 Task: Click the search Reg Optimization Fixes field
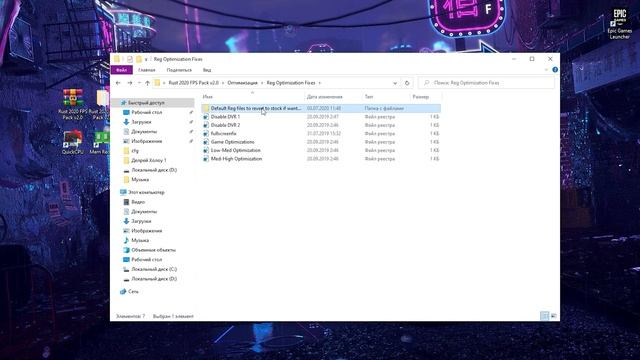[486, 83]
